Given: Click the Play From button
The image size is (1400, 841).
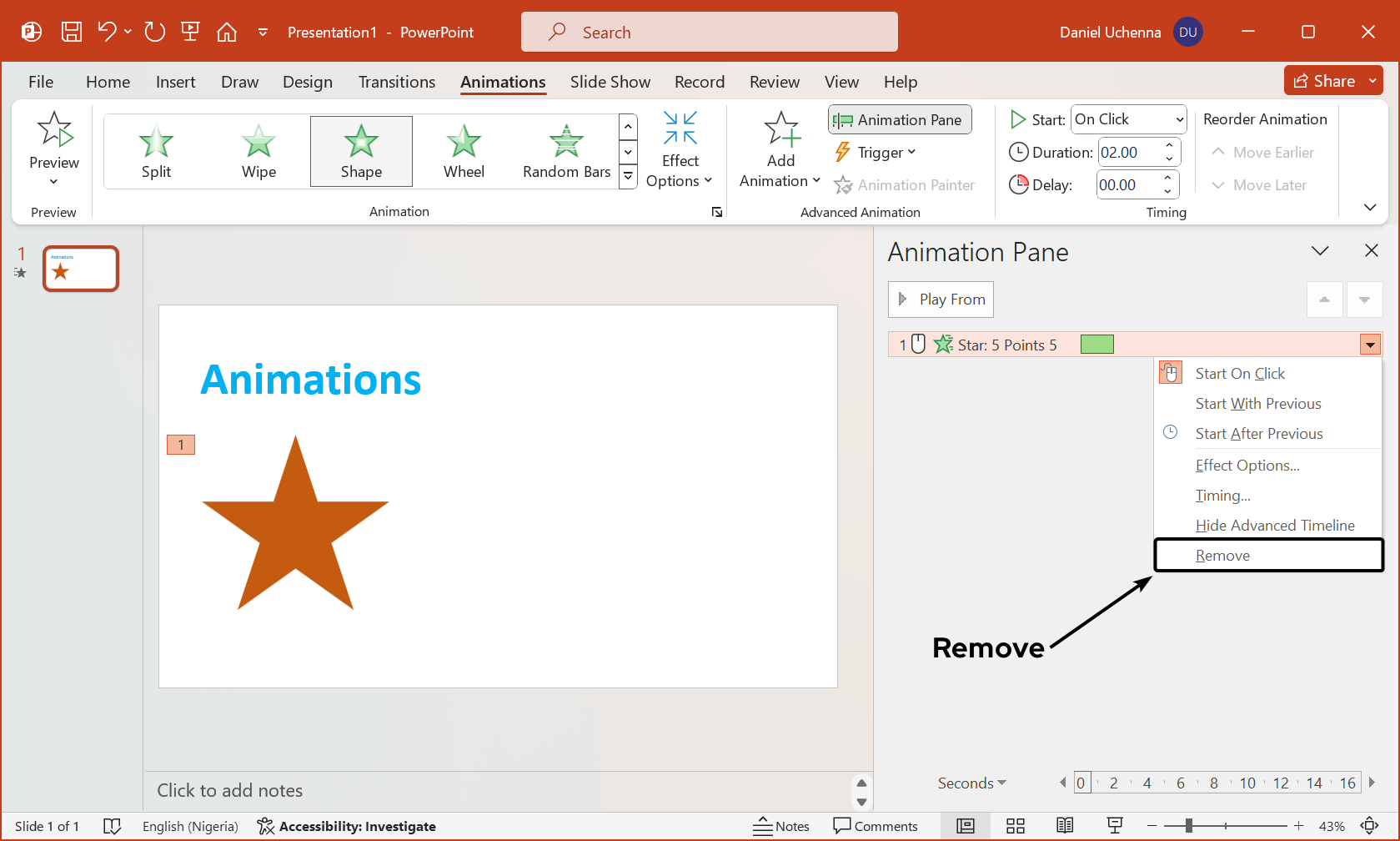Looking at the screenshot, I should (x=941, y=300).
